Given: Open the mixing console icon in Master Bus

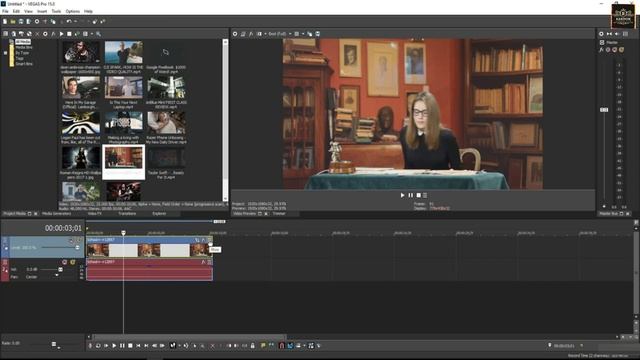Looking at the screenshot, I should tap(625, 34).
